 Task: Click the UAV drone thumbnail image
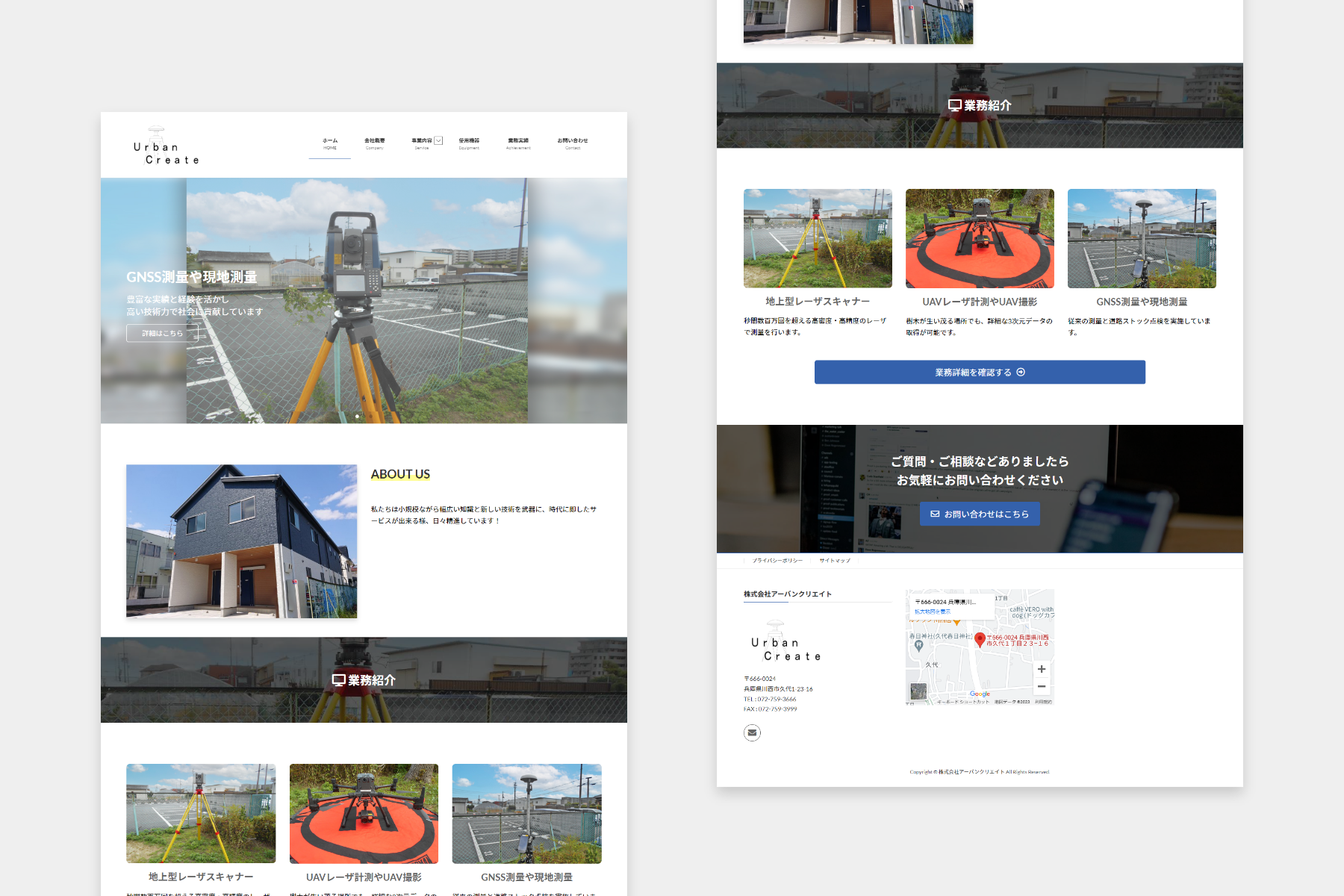coord(980,238)
